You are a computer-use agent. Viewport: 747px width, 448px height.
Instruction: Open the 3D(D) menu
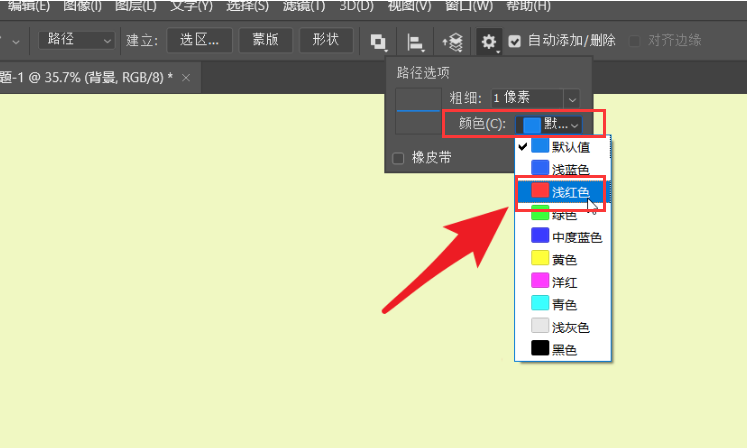356,6
